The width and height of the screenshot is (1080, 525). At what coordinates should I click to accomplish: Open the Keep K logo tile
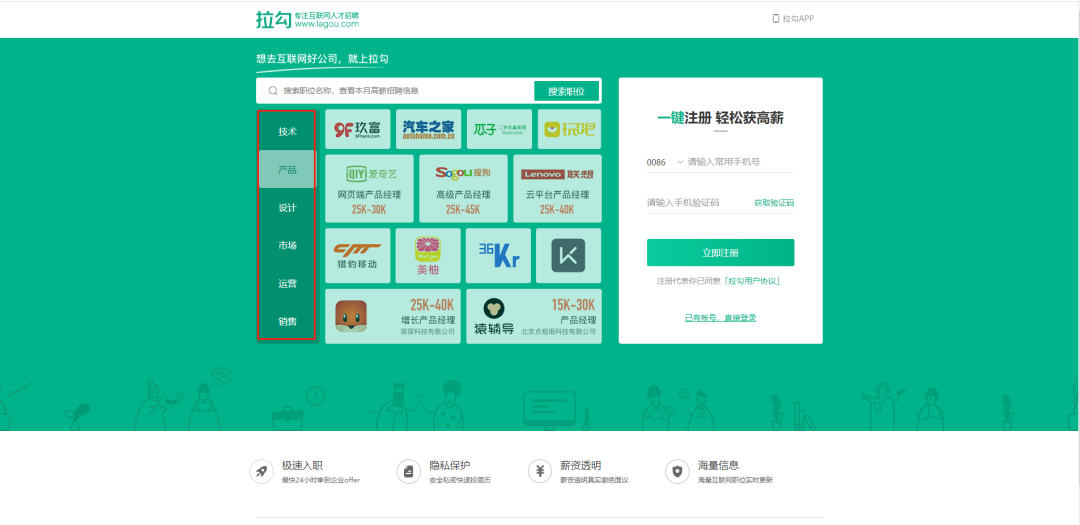[x=568, y=256]
